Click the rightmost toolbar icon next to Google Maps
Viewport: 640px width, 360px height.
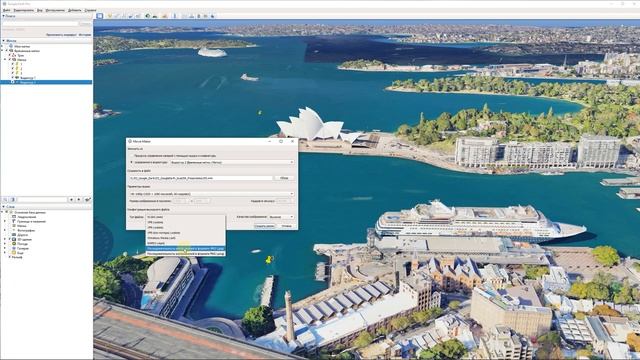212,16
